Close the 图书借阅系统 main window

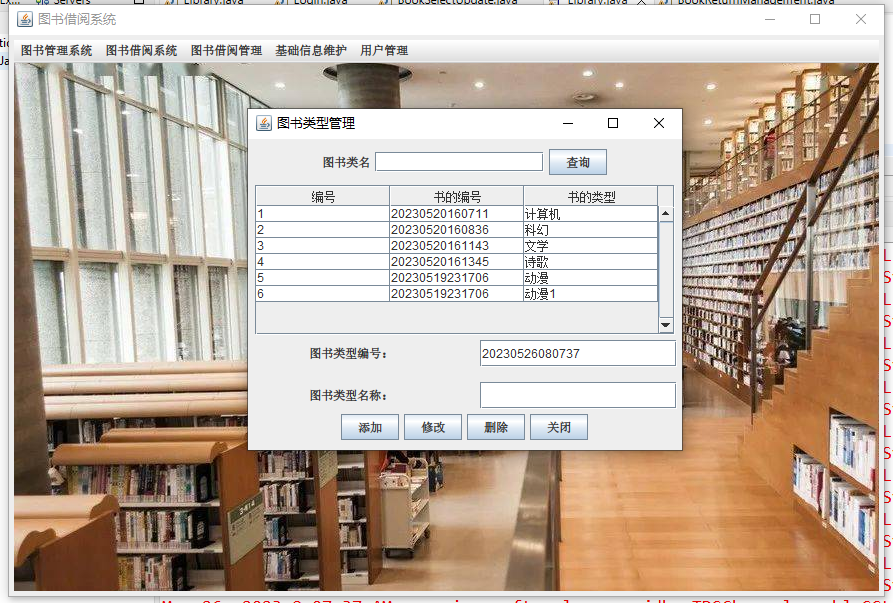861,19
